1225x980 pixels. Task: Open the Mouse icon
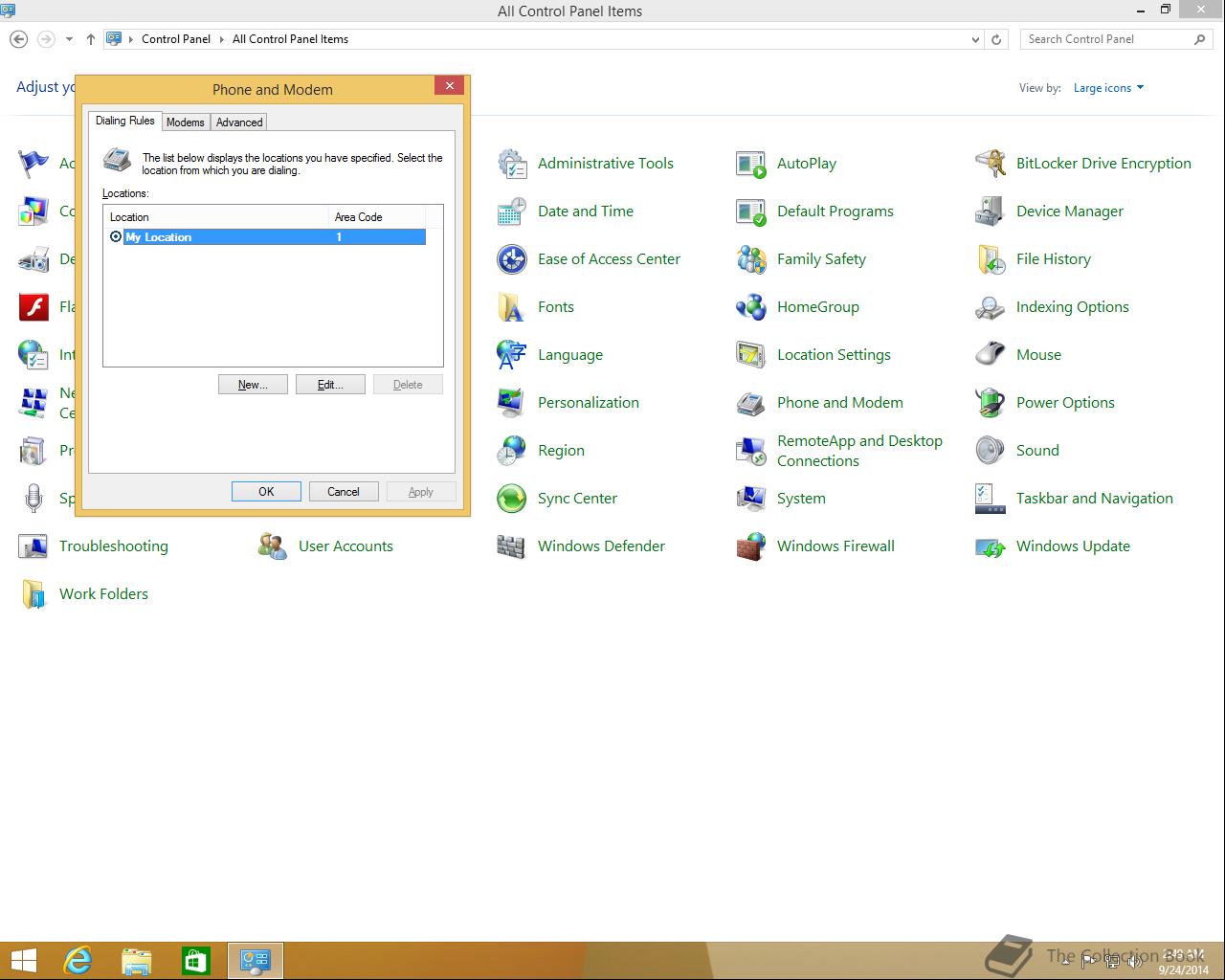[x=991, y=355]
